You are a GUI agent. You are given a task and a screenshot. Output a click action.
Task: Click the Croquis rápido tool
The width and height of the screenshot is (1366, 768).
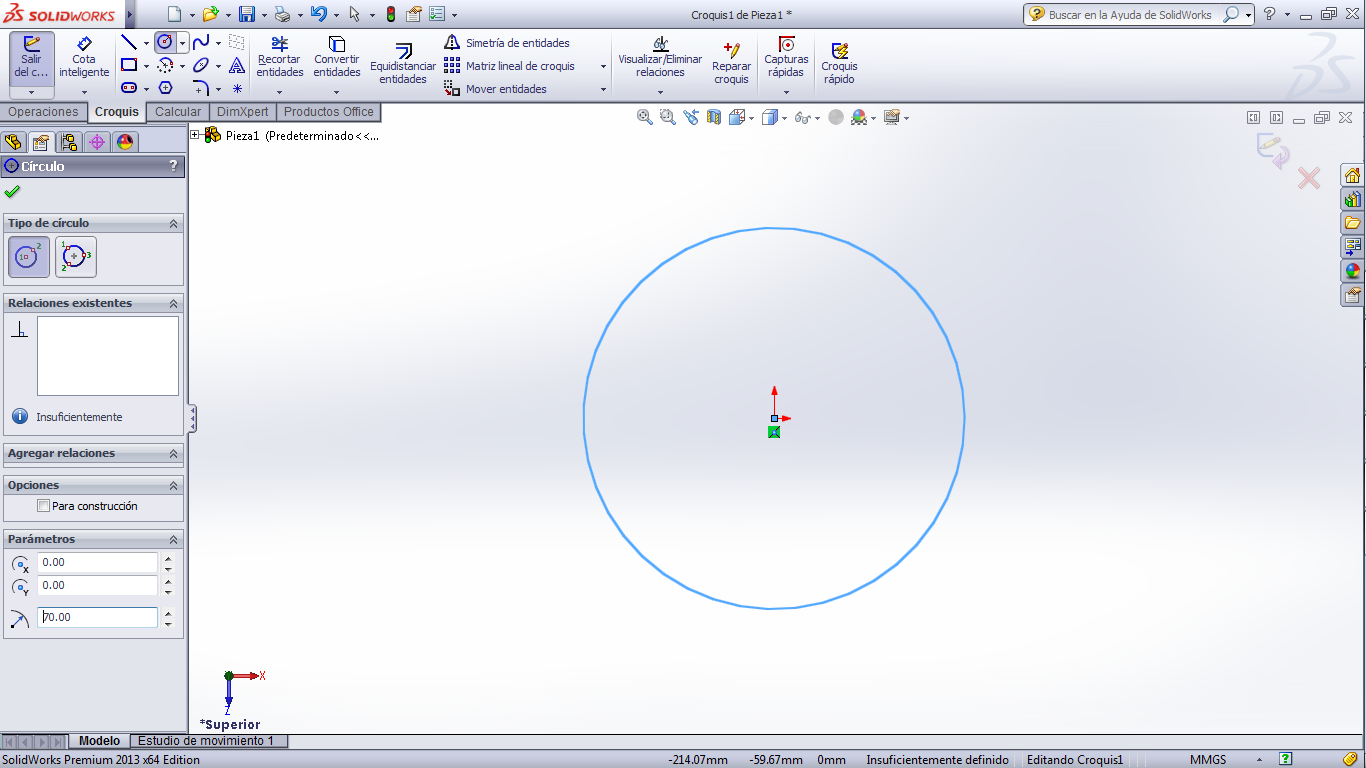pyautogui.click(x=839, y=62)
